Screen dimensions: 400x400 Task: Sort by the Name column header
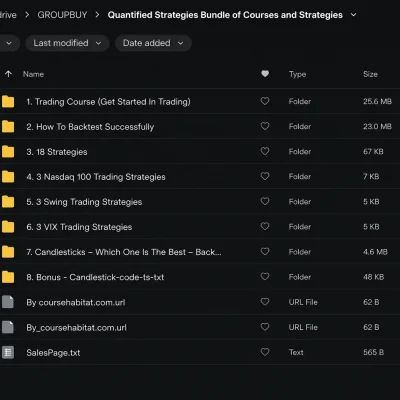coord(33,74)
